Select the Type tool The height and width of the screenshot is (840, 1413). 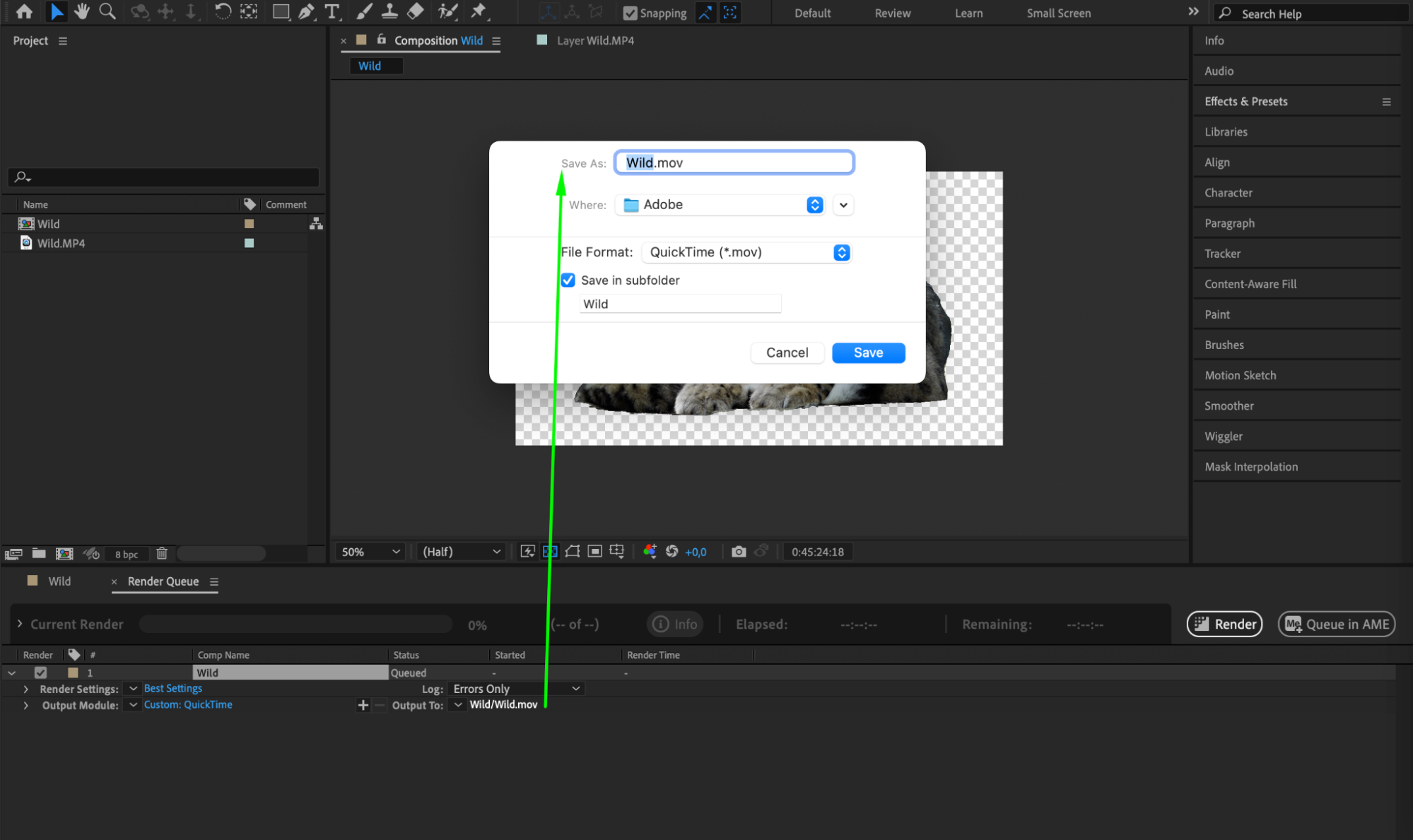(x=332, y=11)
